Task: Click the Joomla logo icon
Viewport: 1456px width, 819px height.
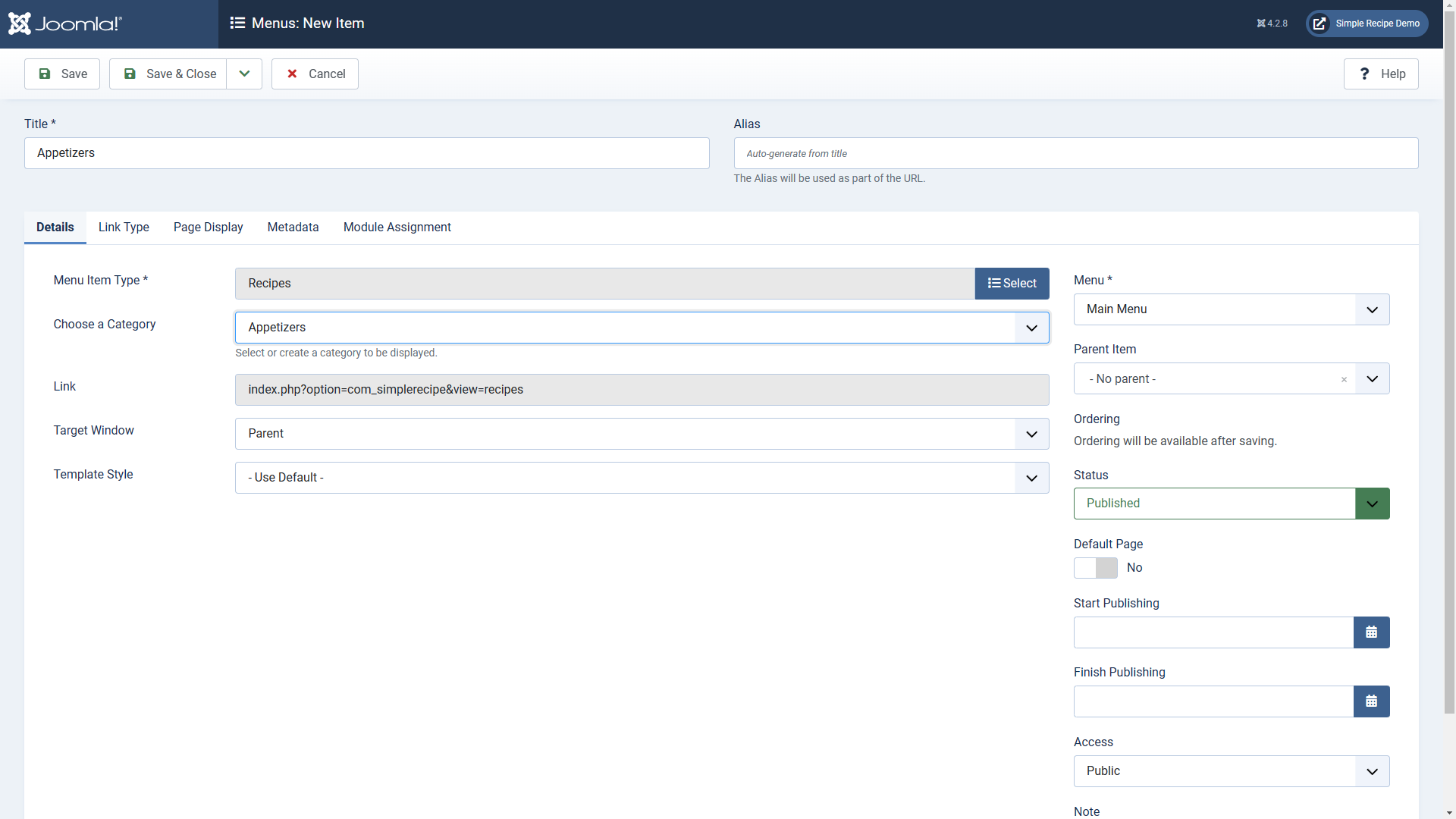Action: point(20,24)
